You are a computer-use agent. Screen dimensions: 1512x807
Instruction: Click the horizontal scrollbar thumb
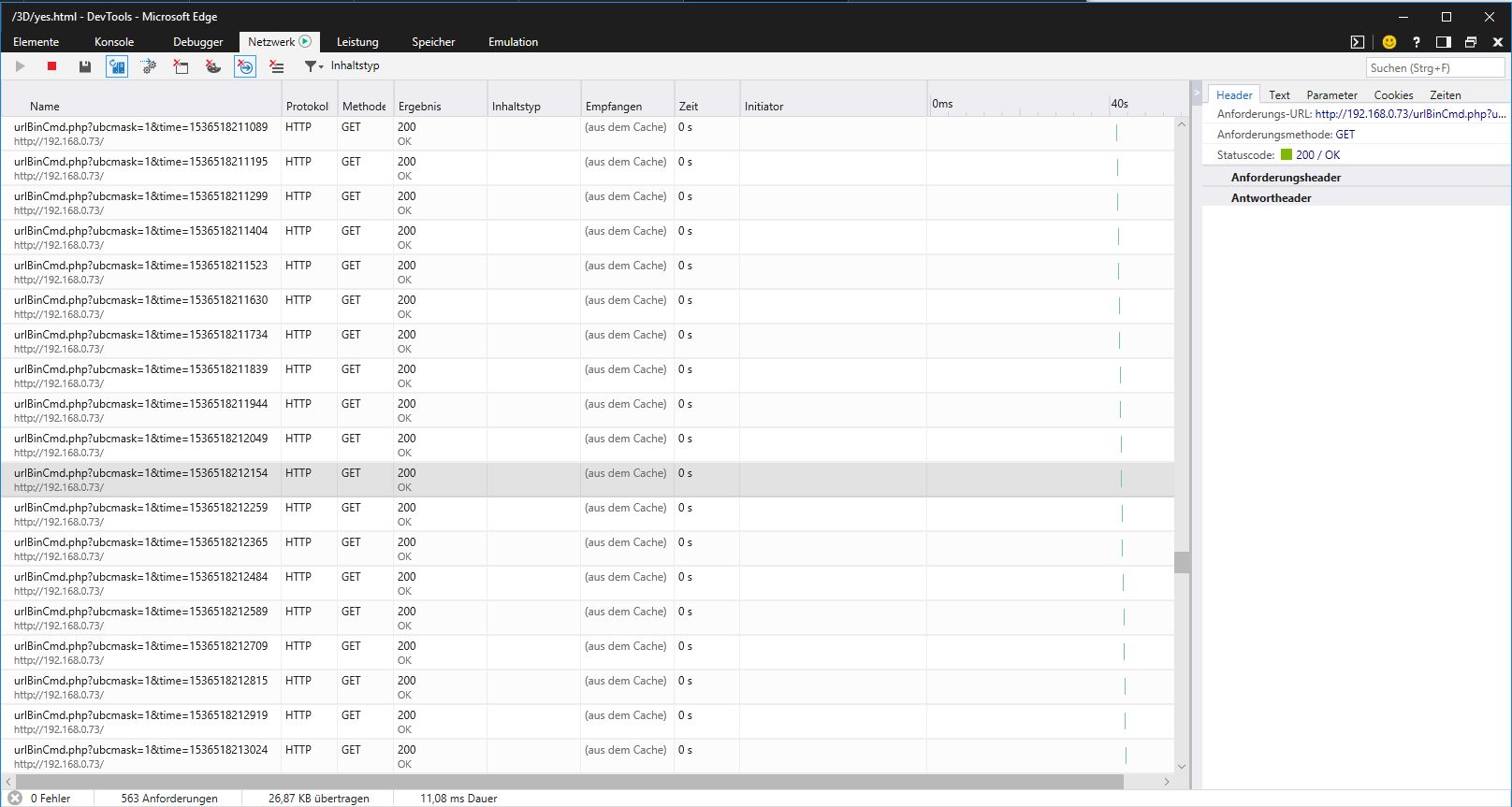pyautogui.click(x=569, y=782)
